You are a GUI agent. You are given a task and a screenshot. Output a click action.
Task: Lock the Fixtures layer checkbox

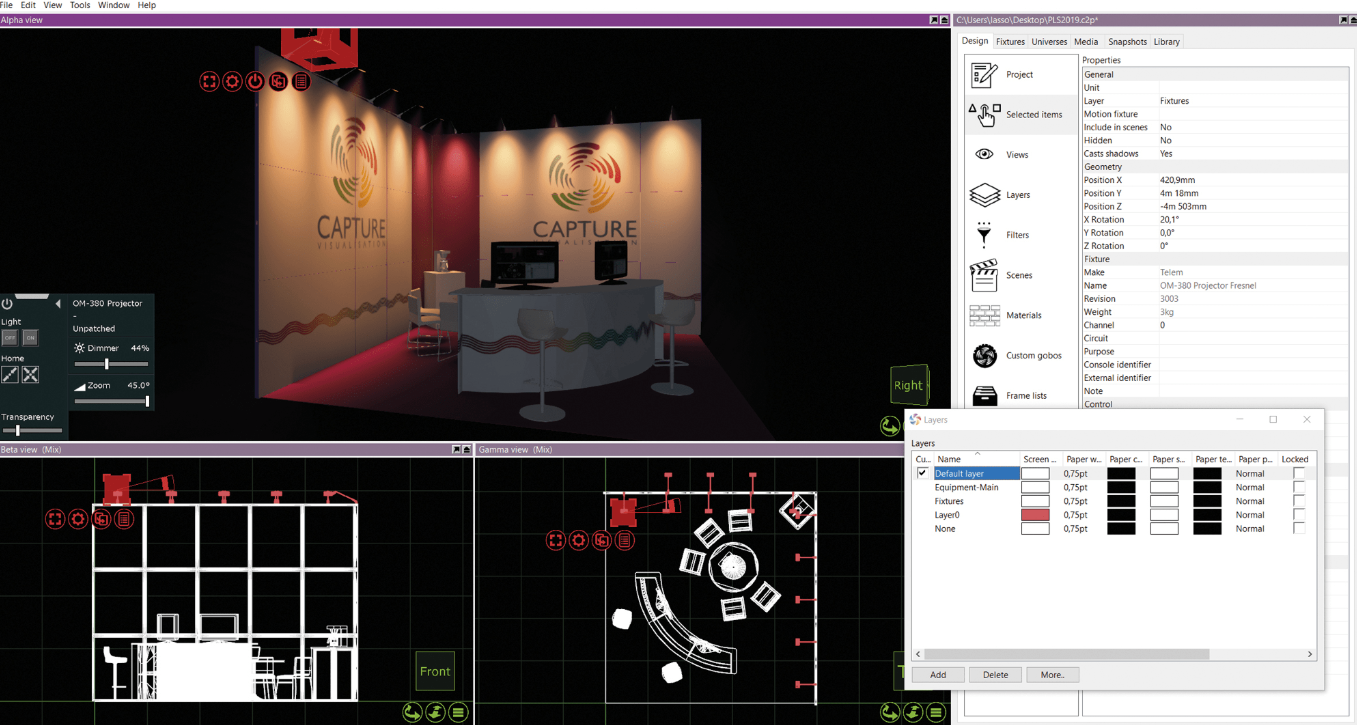[1299, 501]
